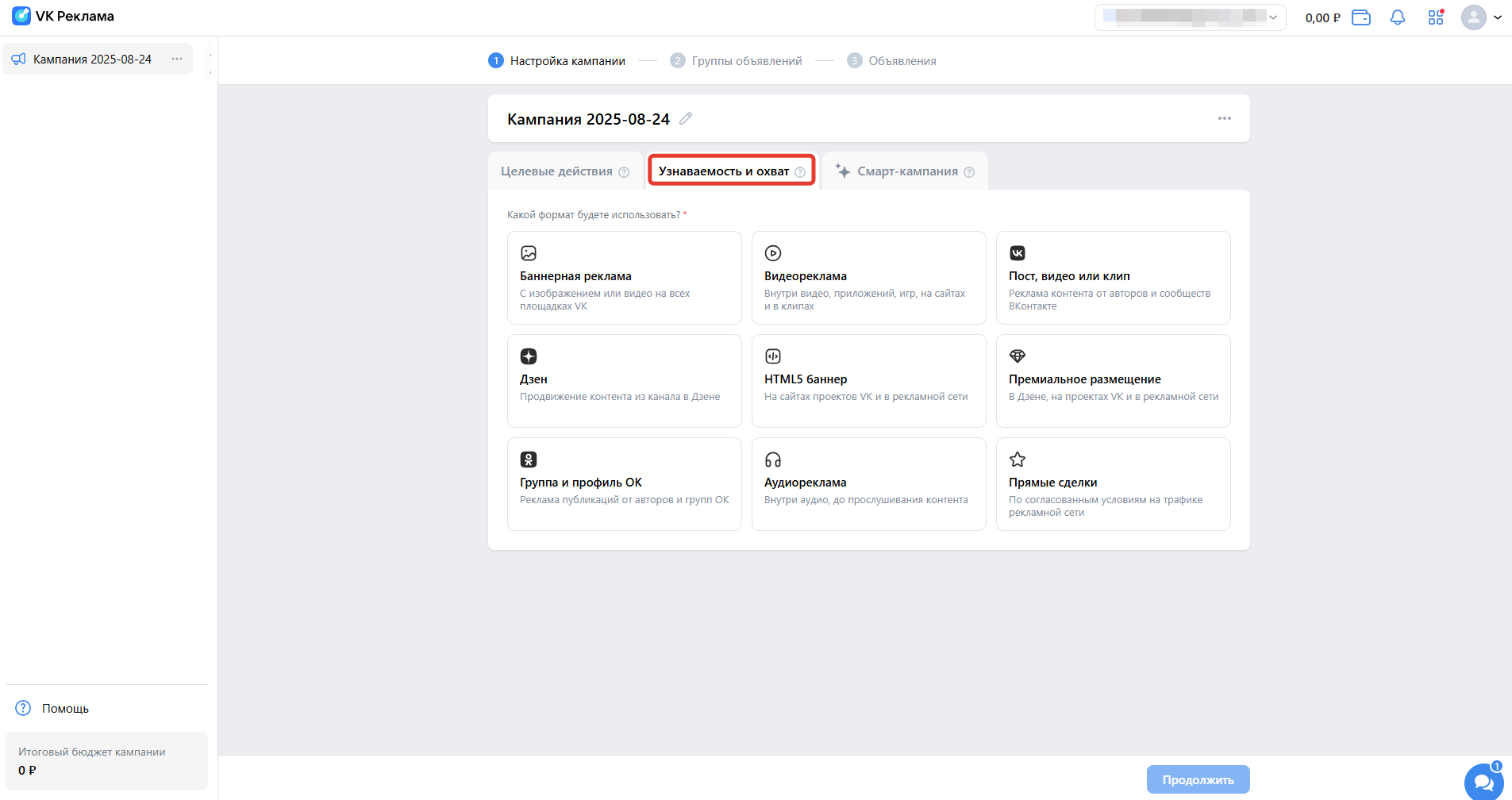Open the wallet balance icon

tap(1361, 17)
